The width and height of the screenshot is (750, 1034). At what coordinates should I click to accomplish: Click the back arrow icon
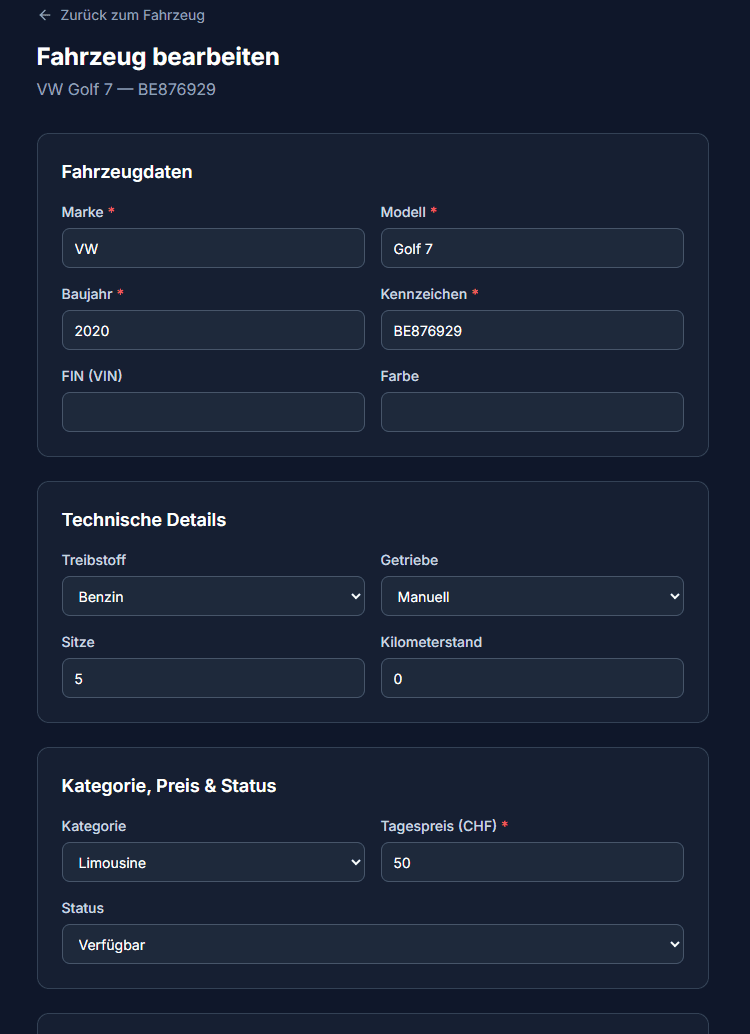click(44, 15)
